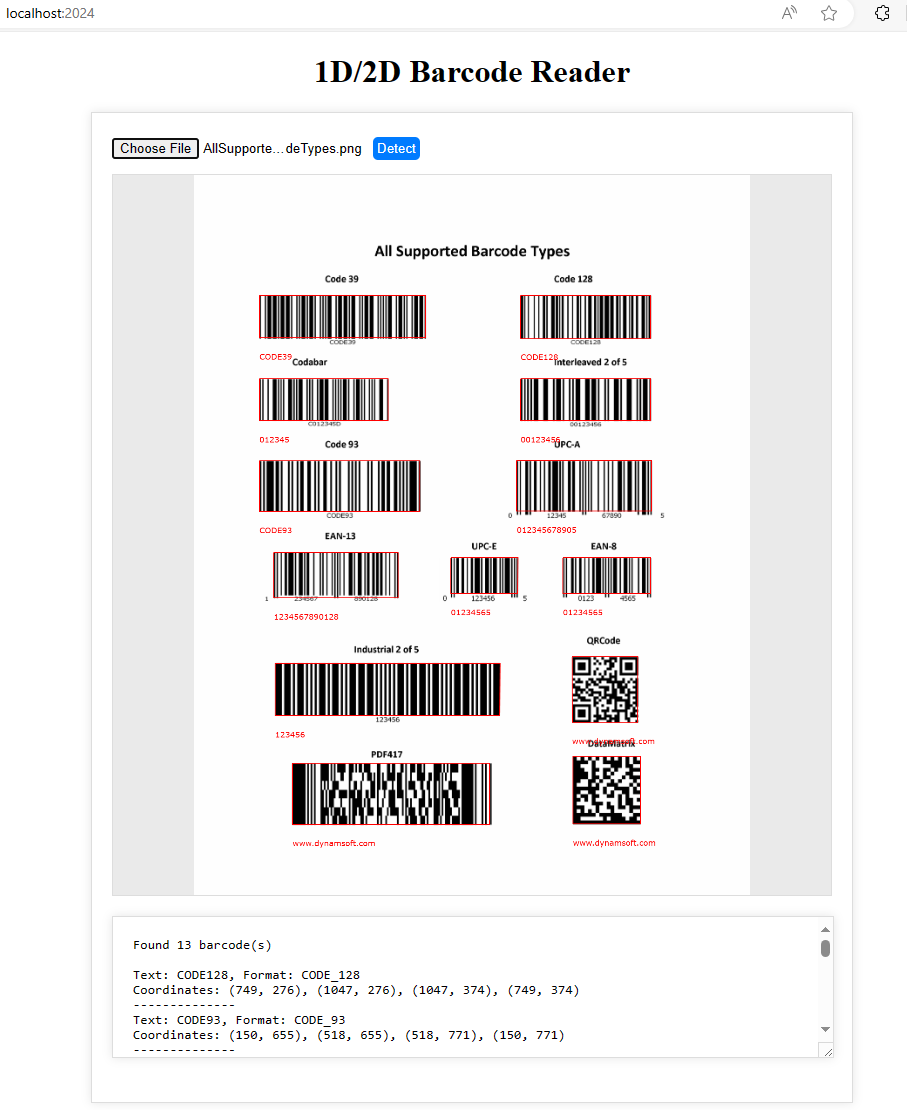Select the QRCode image in the preview
The height and width of the screenshot is (1110, 907).
coord(605,689)
